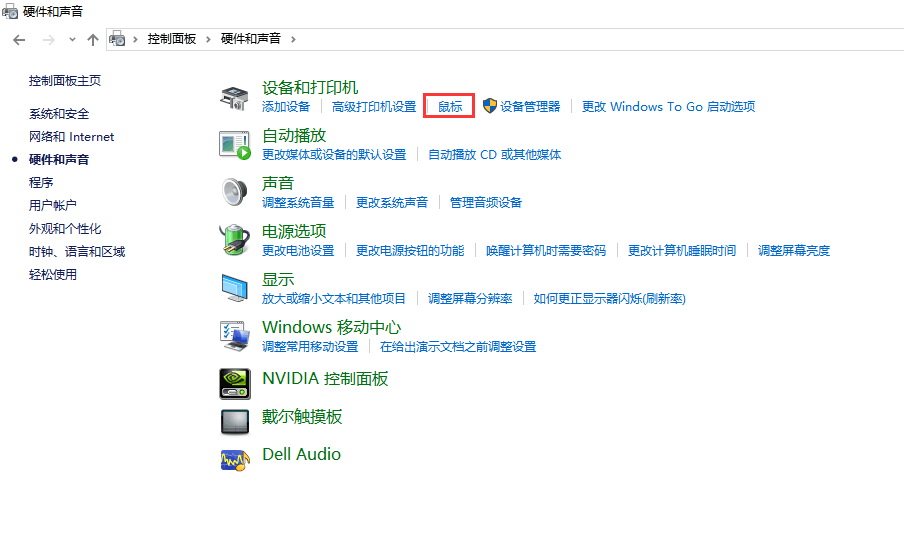Select 系统和安全 in the left sidebar
Screen dimensions: 904x555
tap(59, 114)
